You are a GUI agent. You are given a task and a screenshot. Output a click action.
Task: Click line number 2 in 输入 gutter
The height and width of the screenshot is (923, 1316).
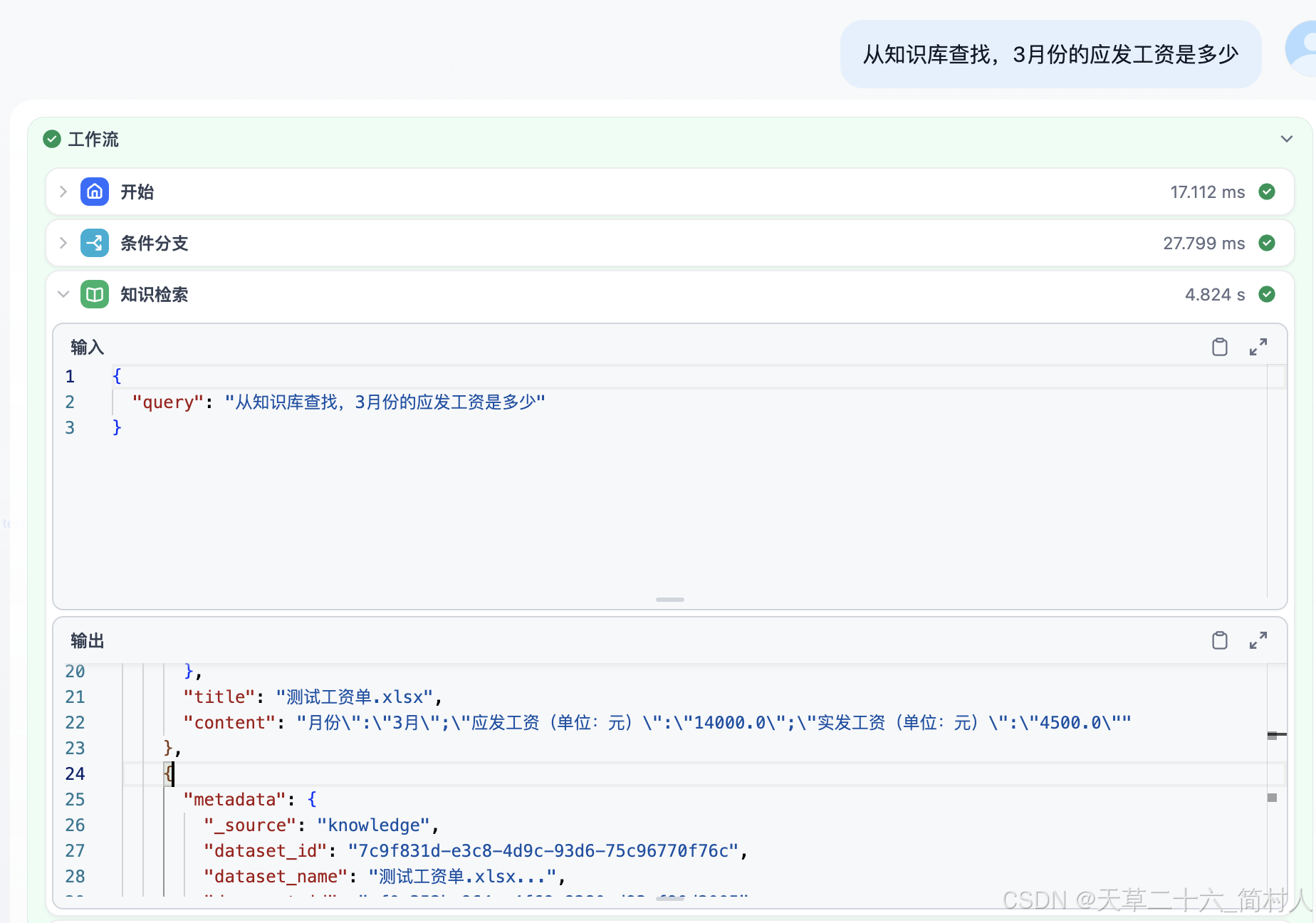[70, 402]
